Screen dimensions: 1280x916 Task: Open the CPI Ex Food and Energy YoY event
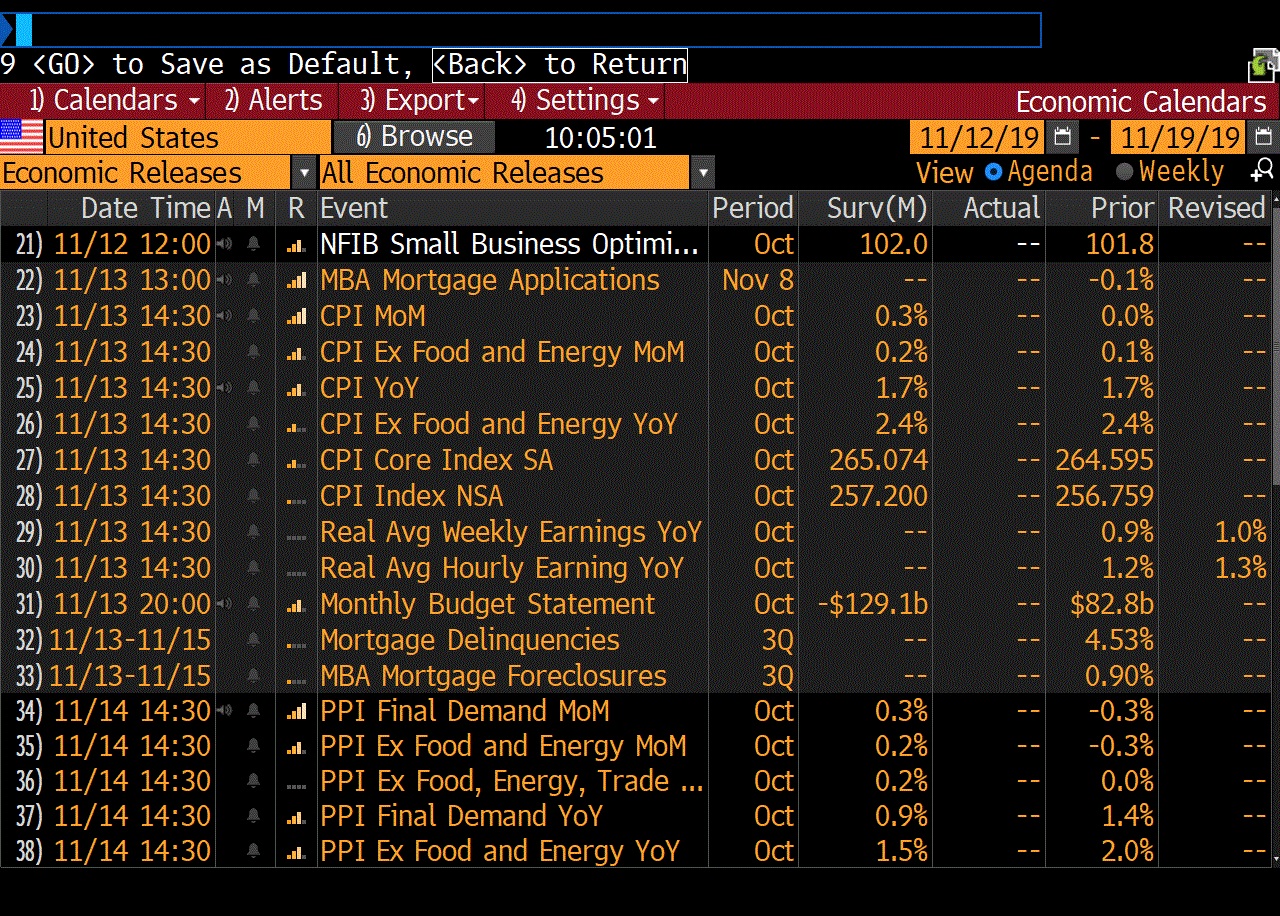pyautogui.click(x=499, y=424)
